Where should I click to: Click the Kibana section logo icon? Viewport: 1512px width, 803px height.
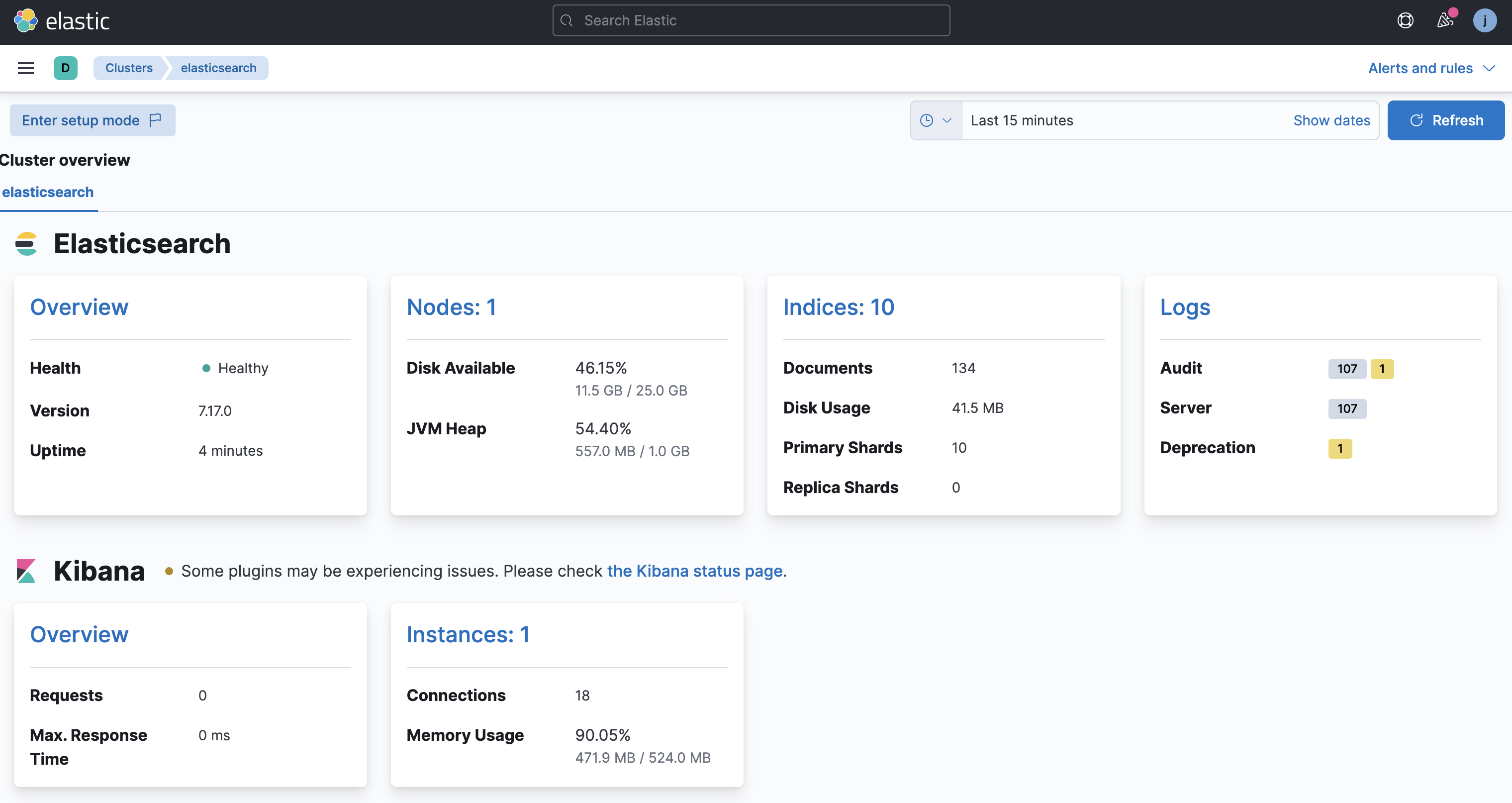point(26,571)
